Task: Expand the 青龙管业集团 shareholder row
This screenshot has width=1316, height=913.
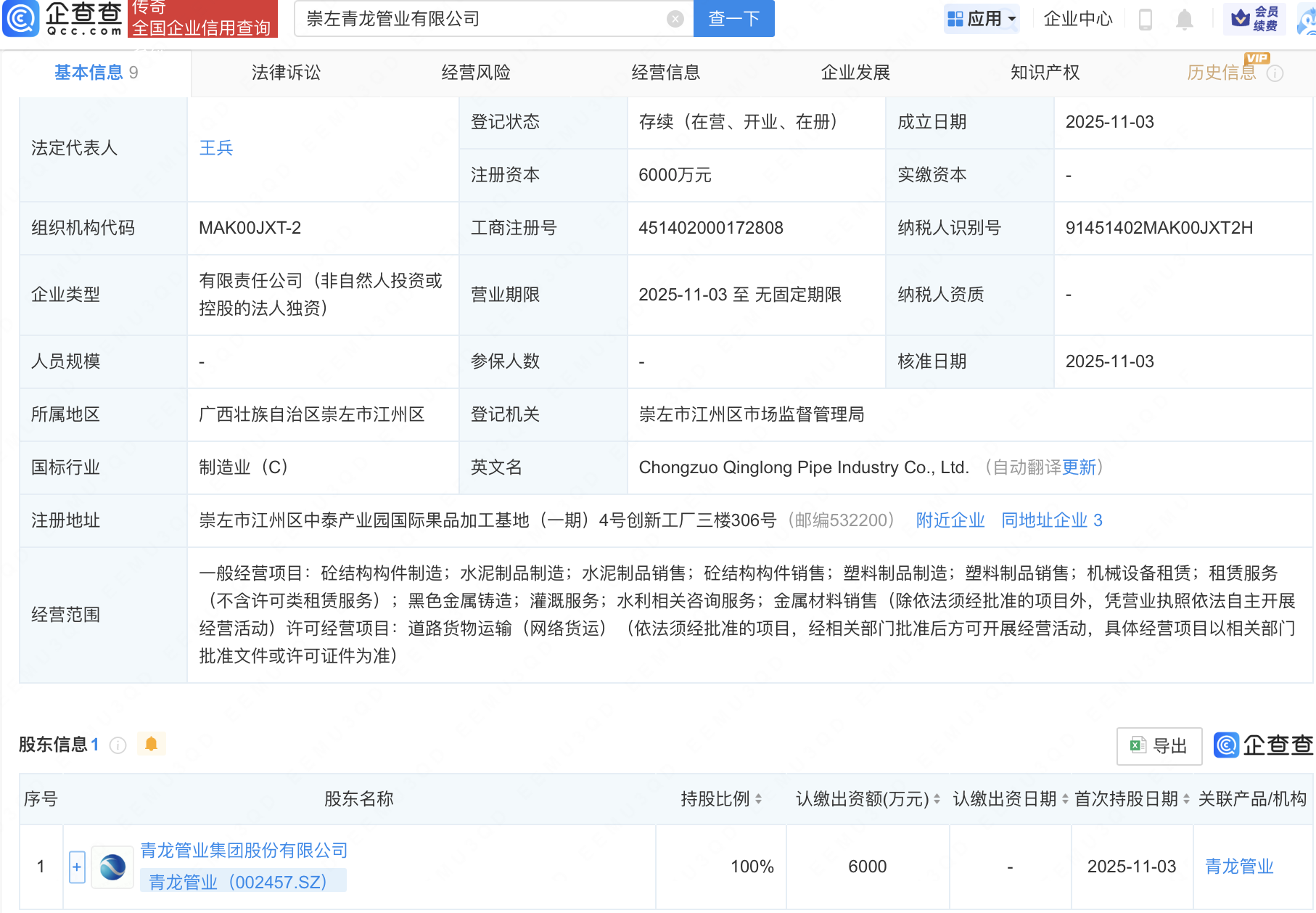Action: point(77,867)
